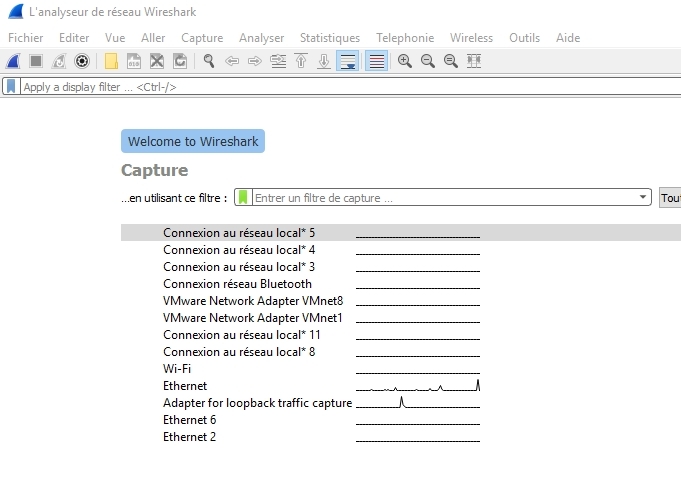The height and width of the screenshot is (481, 681).
Task: Open the Fichier menu
Action: point(26,38)
